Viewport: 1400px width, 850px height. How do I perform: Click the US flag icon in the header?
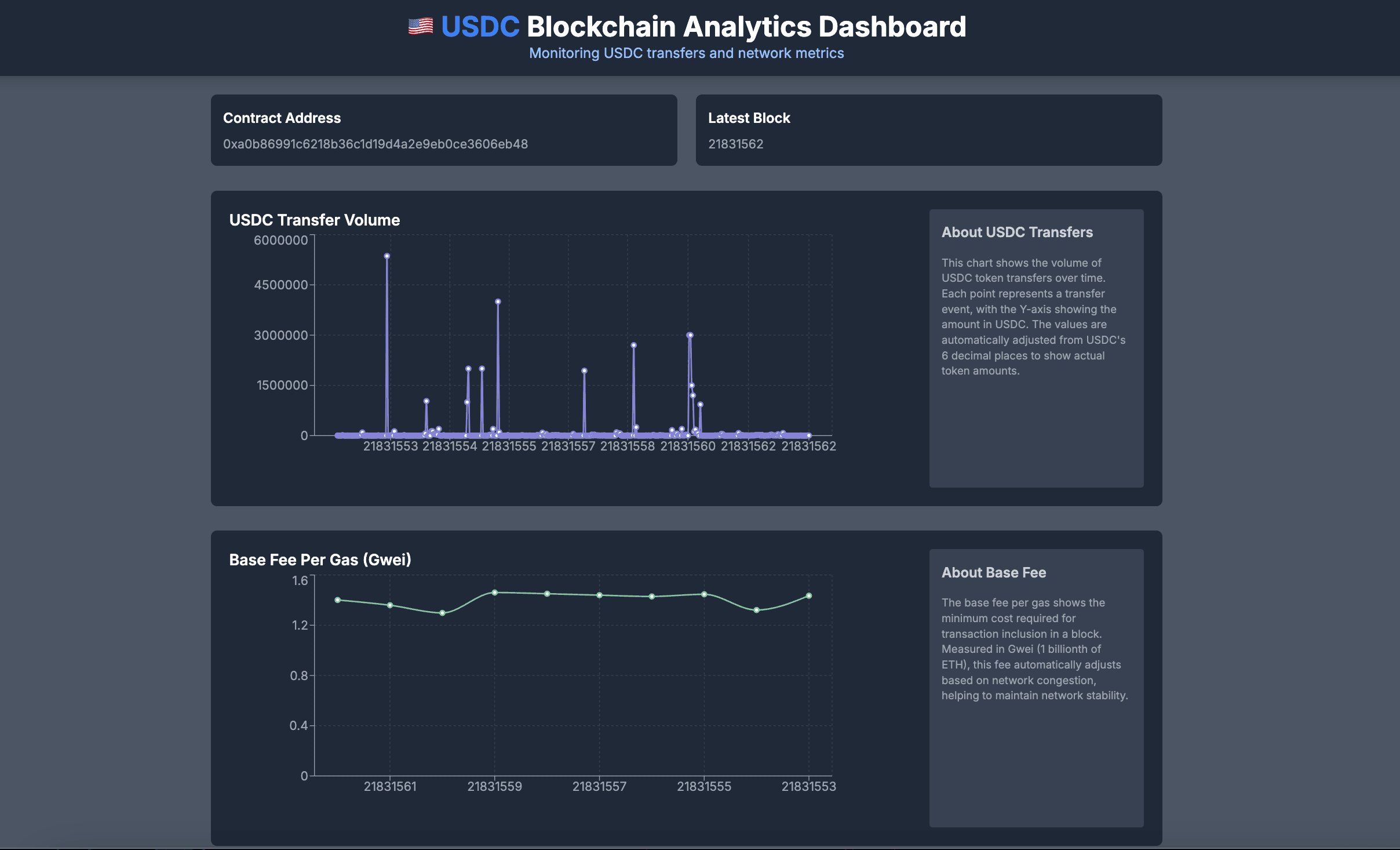click(420, 26)
